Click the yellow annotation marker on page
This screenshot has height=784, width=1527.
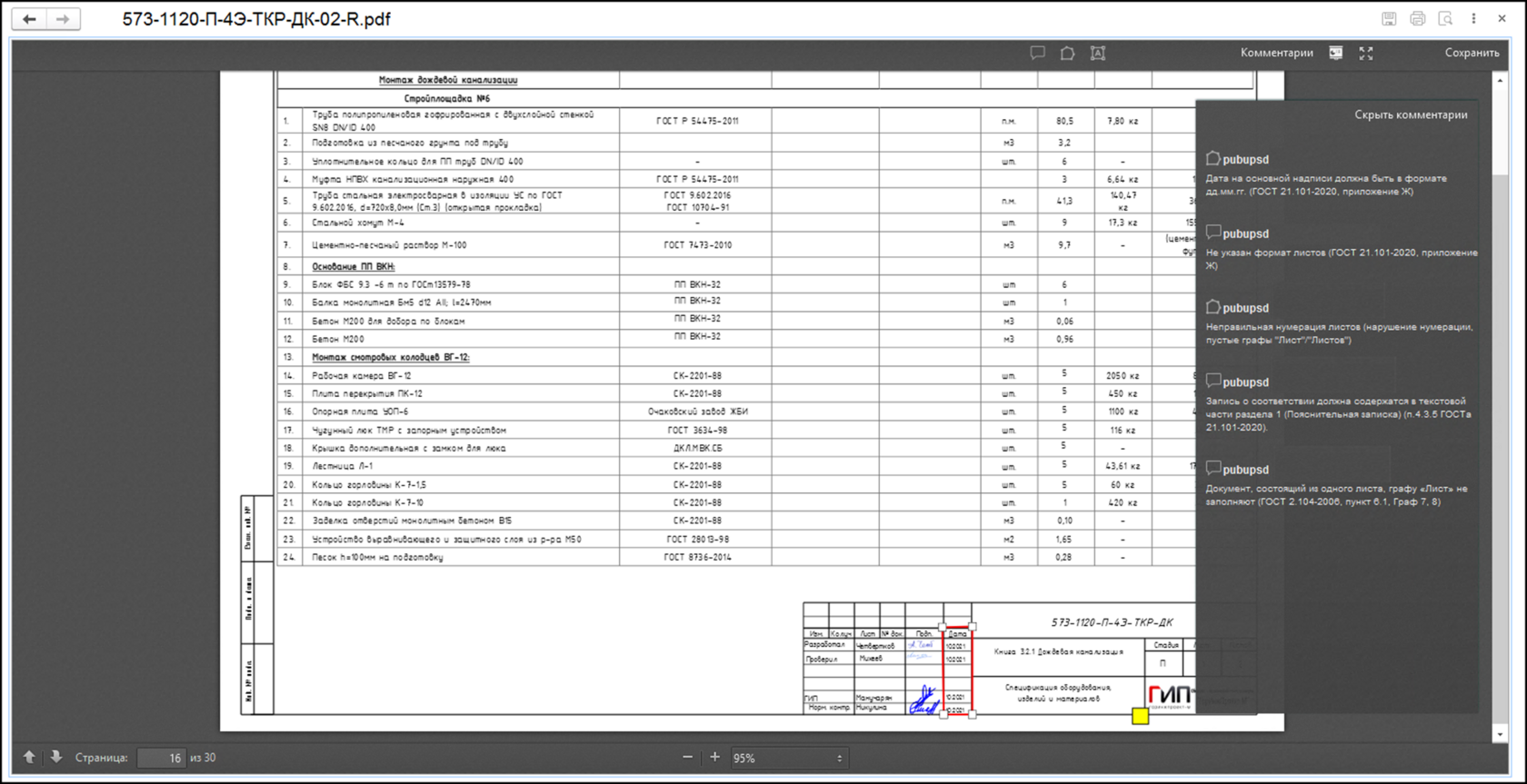pos(1140,717)
